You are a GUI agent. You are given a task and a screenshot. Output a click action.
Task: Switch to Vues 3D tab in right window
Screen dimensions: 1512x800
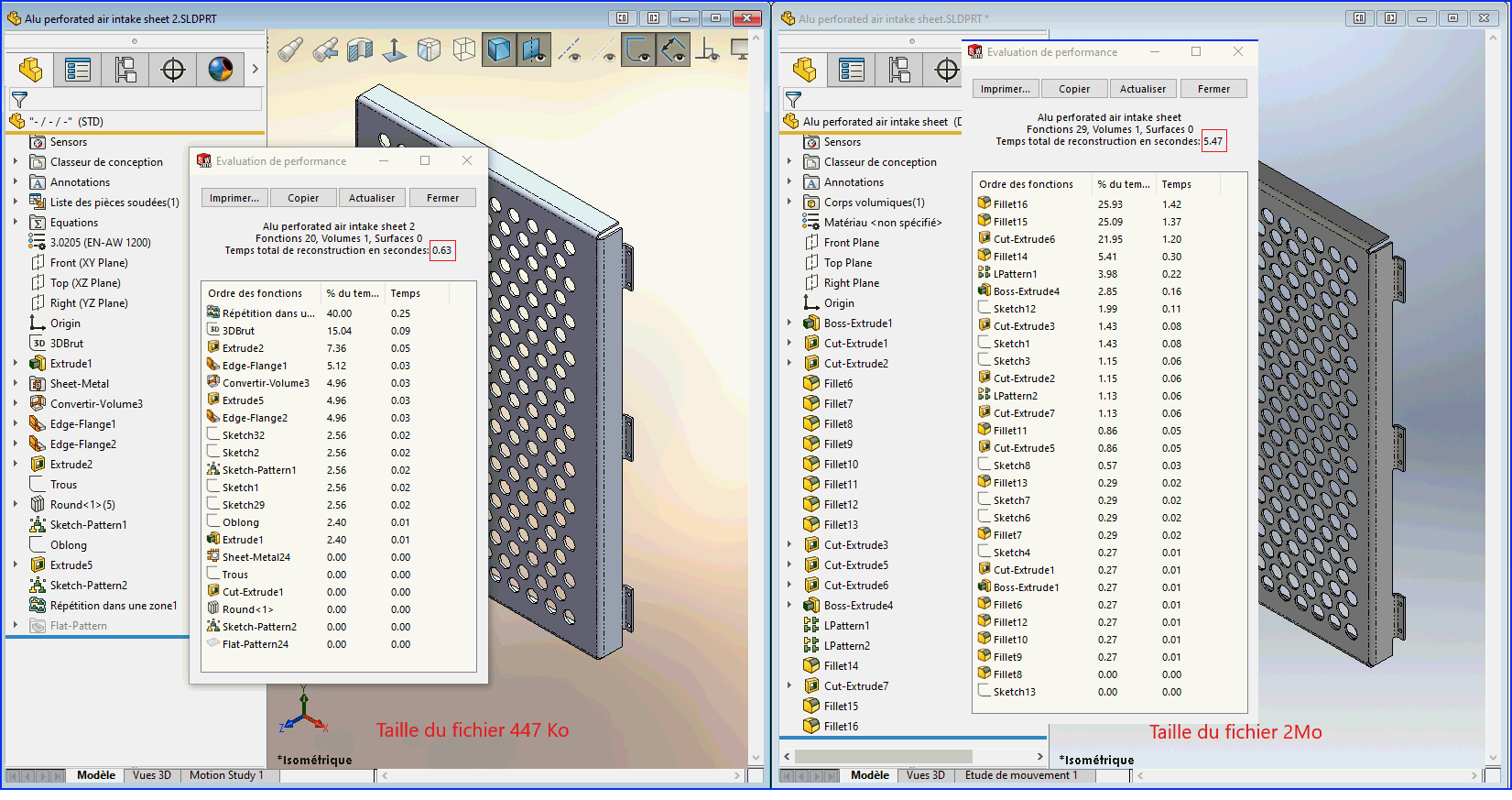tap(926, 775)
